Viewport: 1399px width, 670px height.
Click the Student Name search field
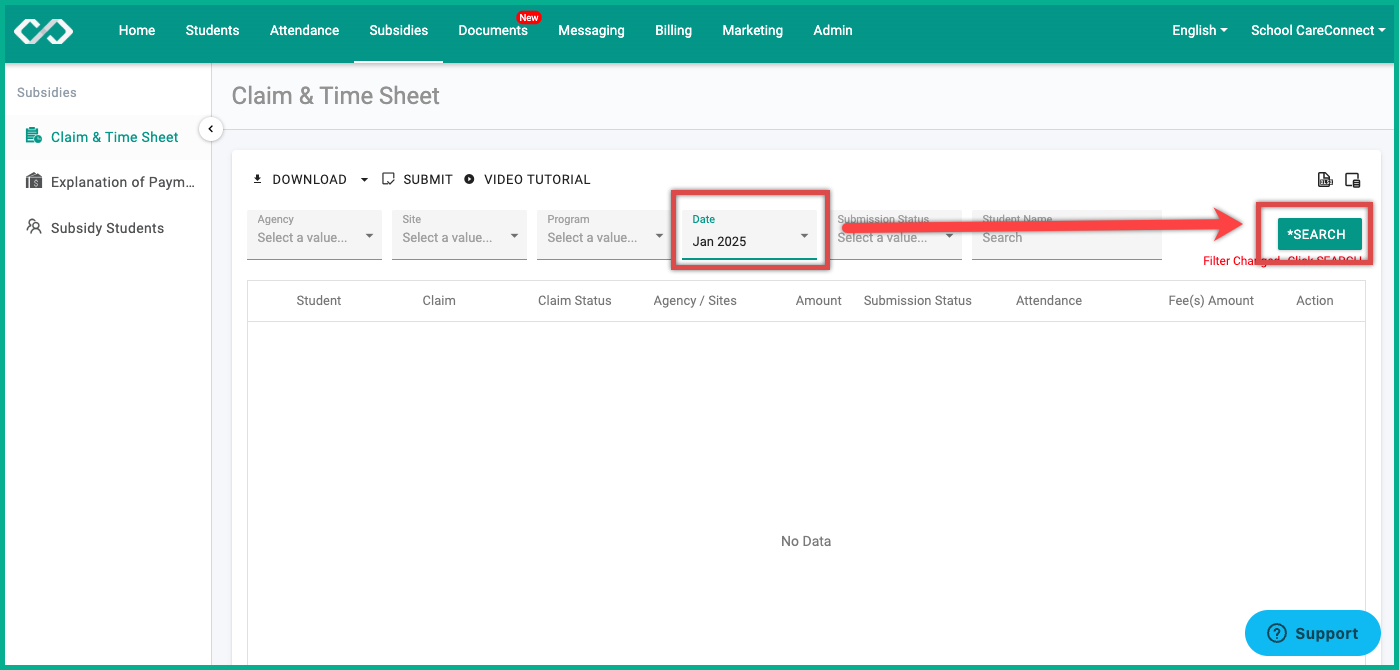pyautogui.click(x=1067, y=234)
